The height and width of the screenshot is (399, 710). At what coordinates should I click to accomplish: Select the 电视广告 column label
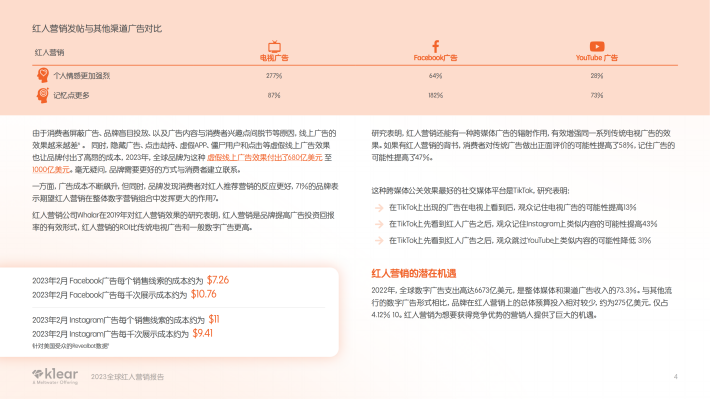click(274, 58)
